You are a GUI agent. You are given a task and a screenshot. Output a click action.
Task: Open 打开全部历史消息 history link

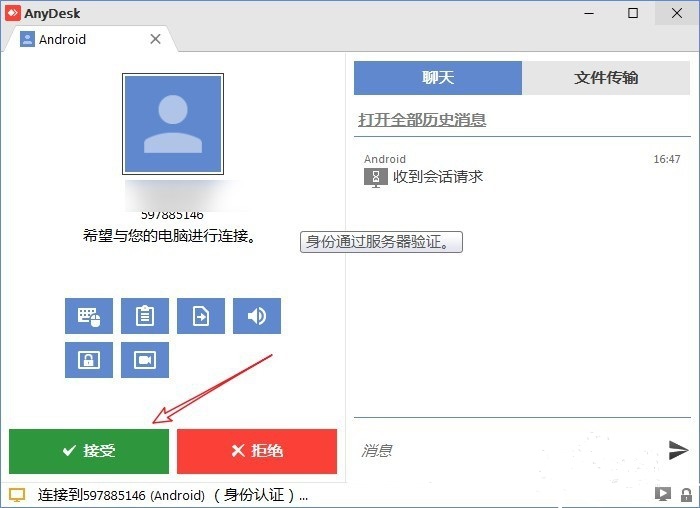[422, 120]
